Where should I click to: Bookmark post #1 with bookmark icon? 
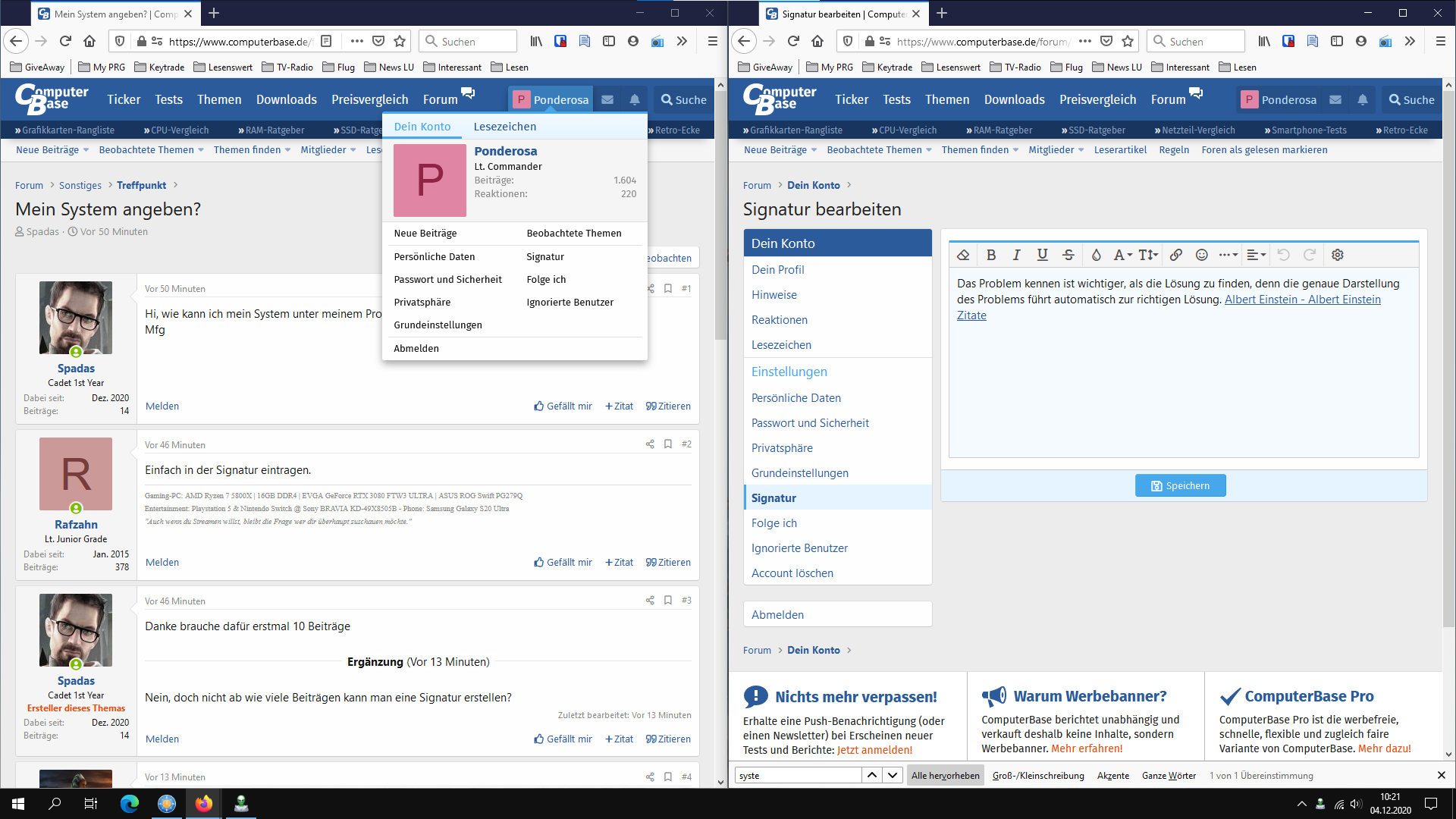tap(668, 288)
